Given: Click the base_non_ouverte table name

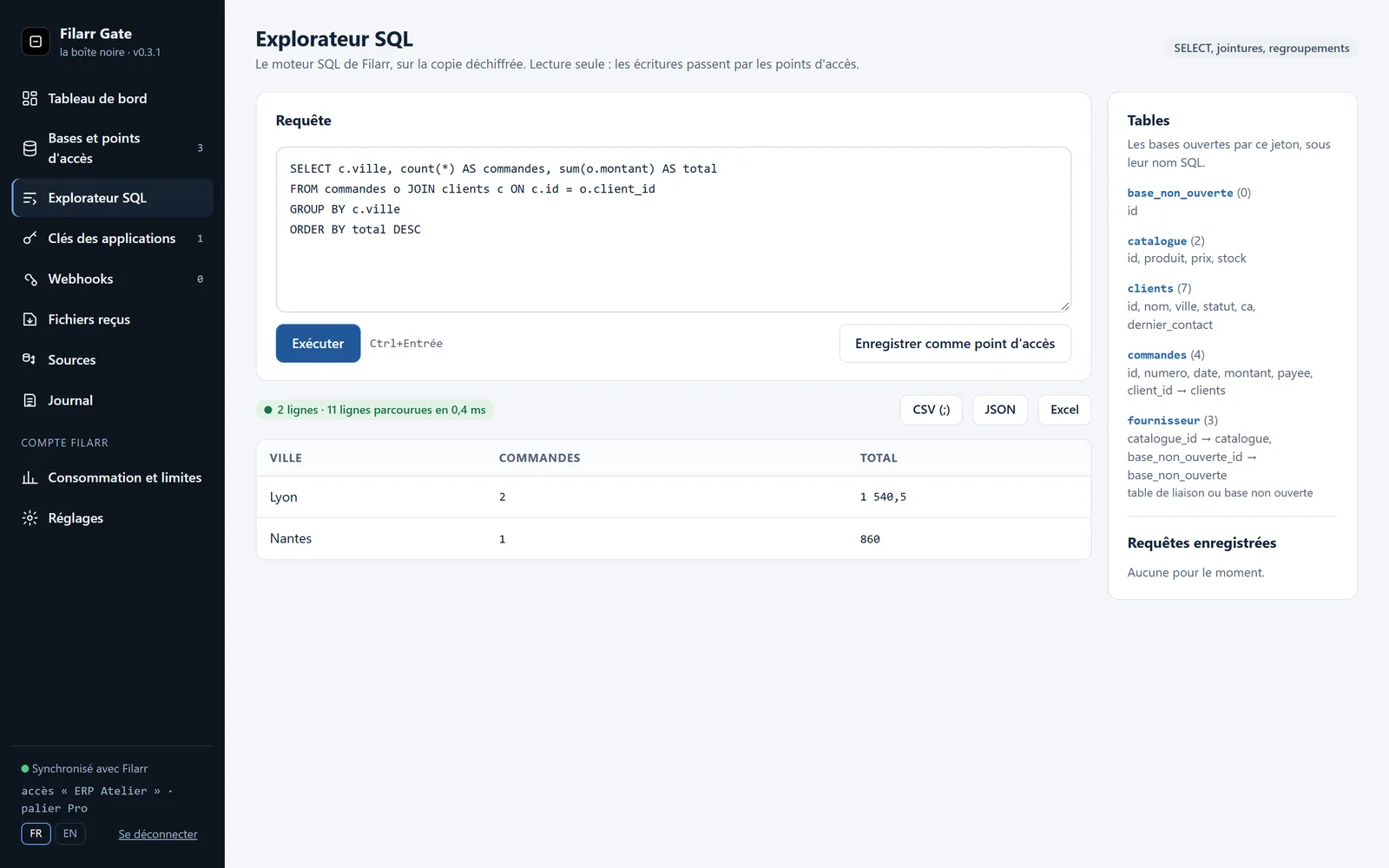Looking at the screenshot, I should tap(1180, 193).
